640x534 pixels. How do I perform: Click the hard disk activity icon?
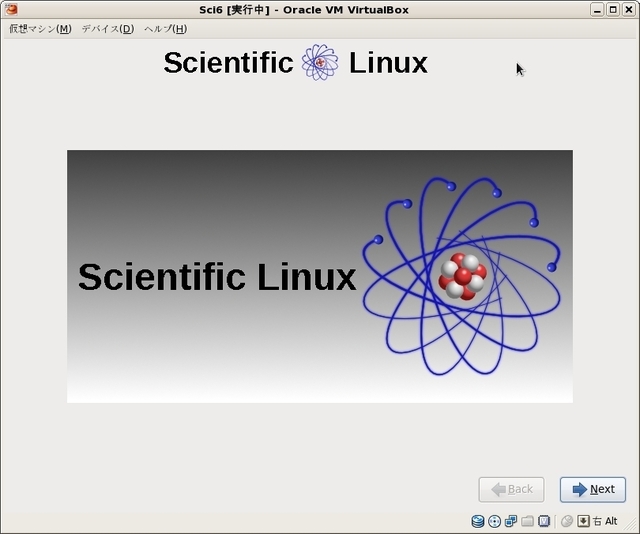pyautogui.click(x=478, y=521)
